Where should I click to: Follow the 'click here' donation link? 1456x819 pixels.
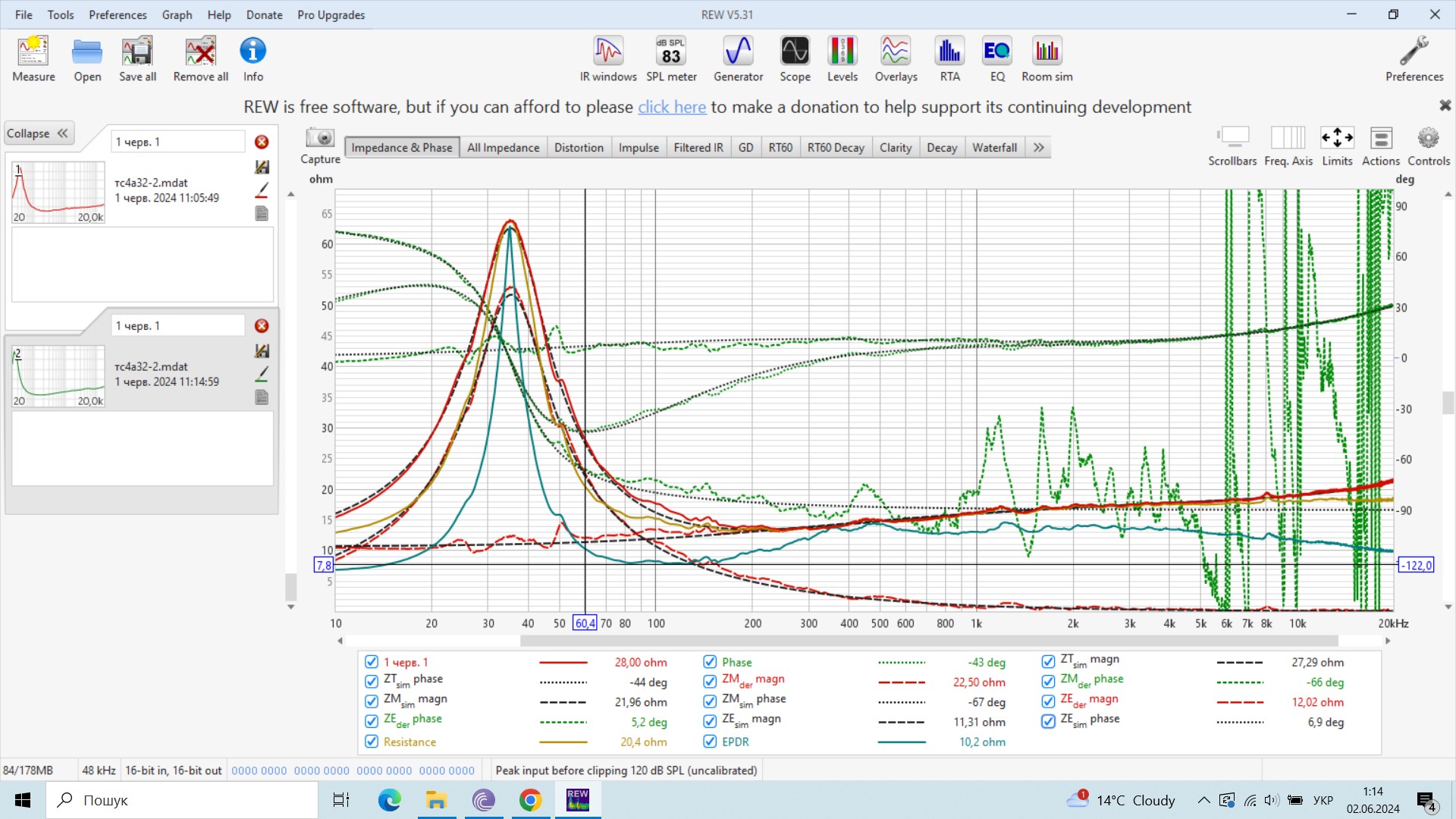click(672, 107)
